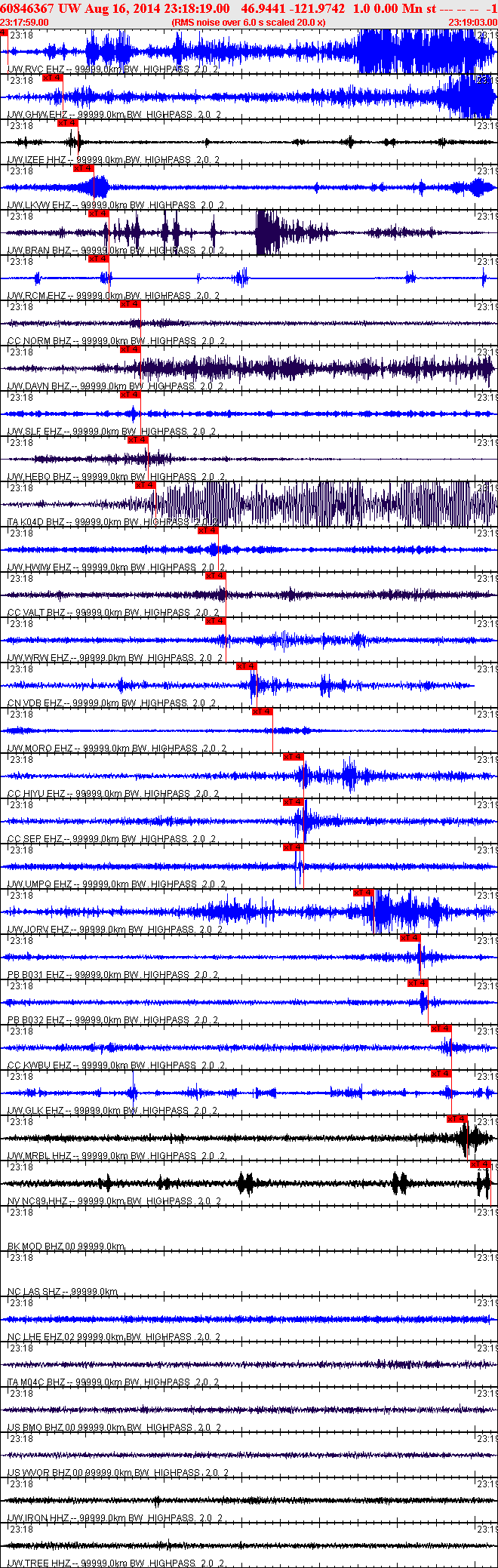Select the red pick marker on CC.NORM trace

131,304
